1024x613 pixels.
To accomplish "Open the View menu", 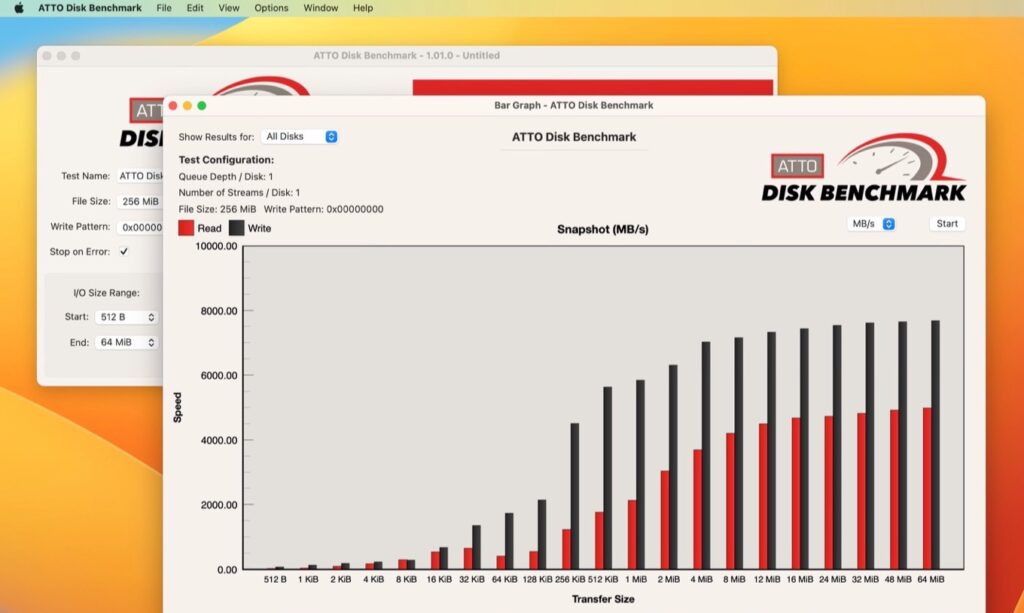I will (x=229, y=8).
